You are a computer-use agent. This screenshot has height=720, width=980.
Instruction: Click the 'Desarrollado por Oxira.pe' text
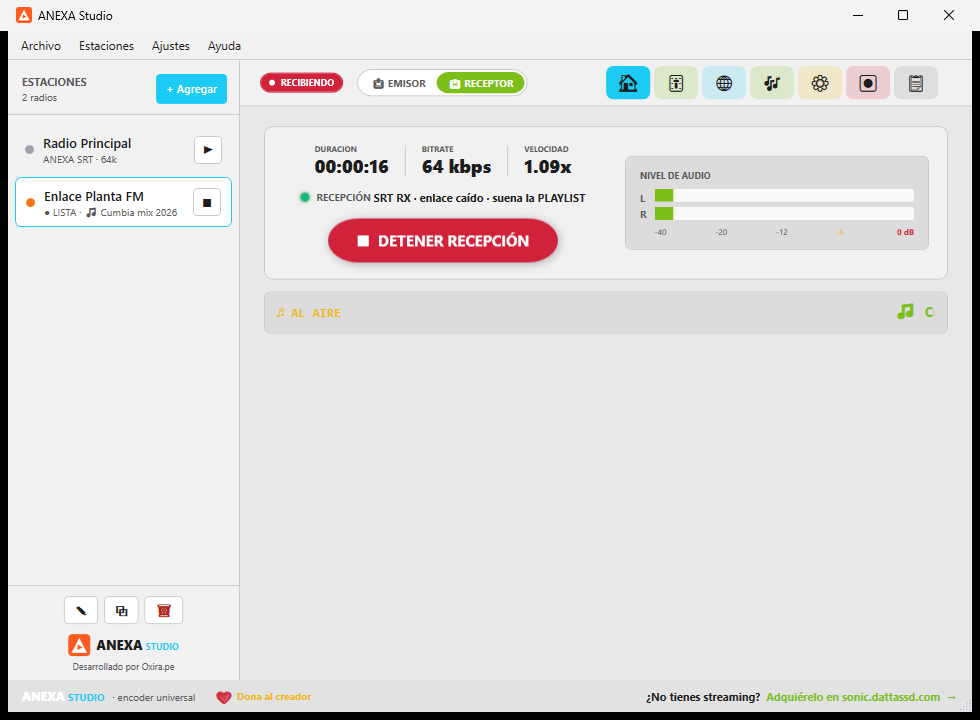(123, 667)
